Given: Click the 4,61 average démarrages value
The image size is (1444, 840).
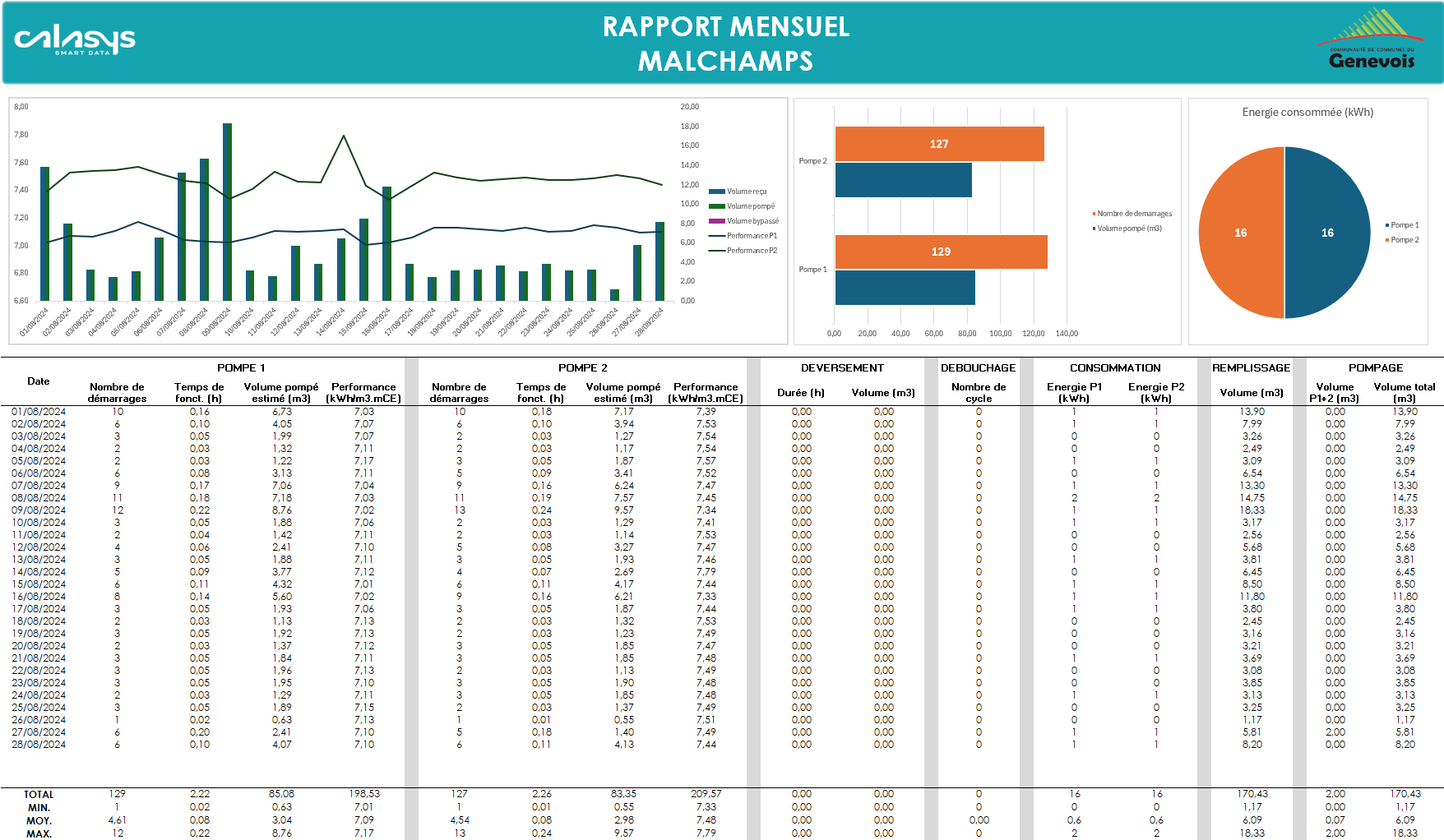Looking at the screenshot, I should tap(117, 820).
